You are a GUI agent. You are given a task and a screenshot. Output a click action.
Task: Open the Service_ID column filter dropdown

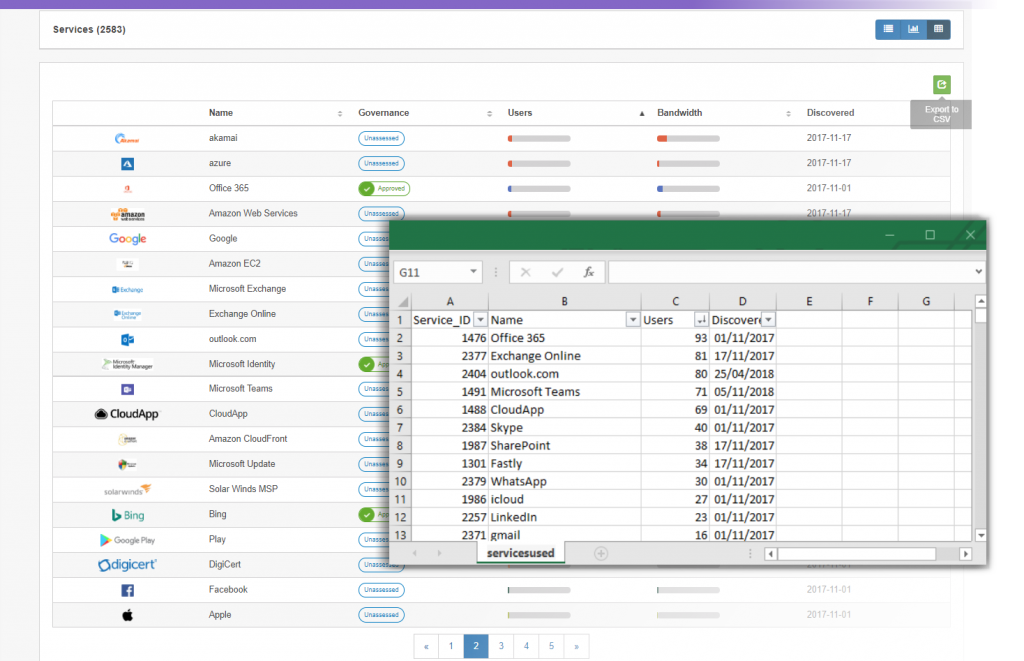(x=480, y=319)
